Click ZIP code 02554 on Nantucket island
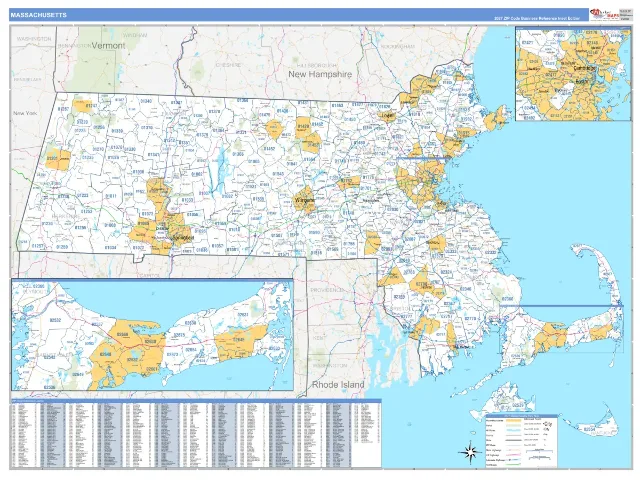 click(589, 429)
